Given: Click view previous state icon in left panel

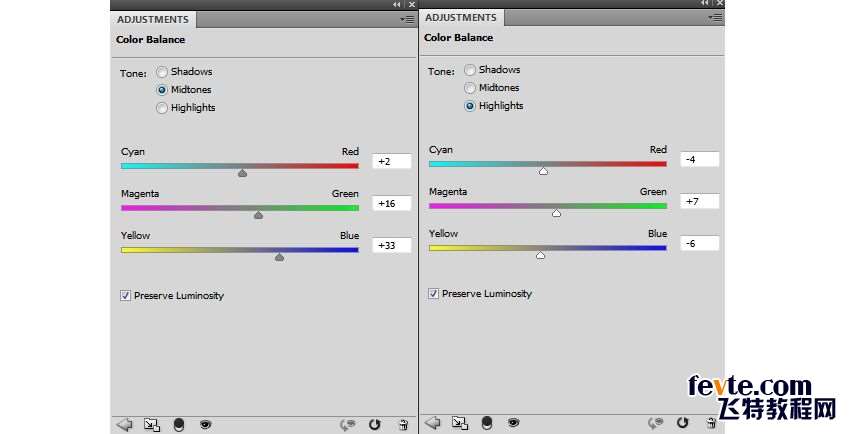Looking at the screenshot, I should click(347, 425).
